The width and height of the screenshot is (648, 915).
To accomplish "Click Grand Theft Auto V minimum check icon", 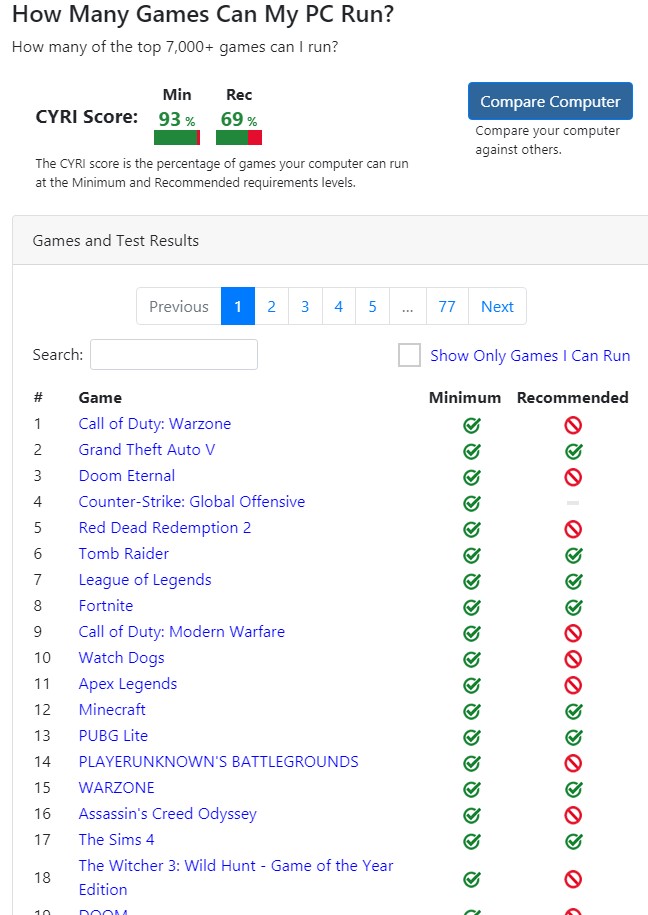I will [x=472, y=451].
